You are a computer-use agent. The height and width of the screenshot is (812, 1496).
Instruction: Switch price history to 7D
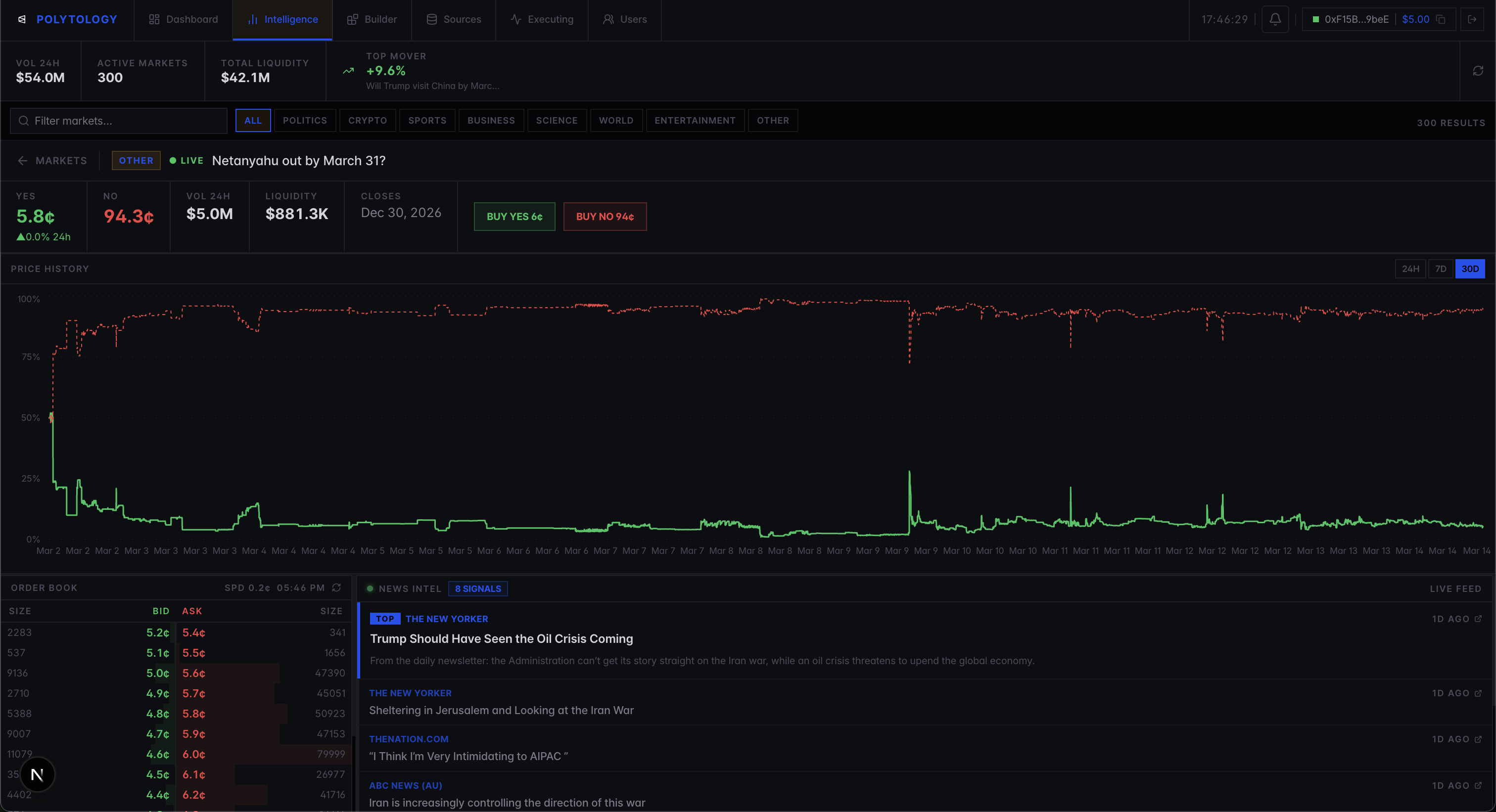coord(1440,269)
